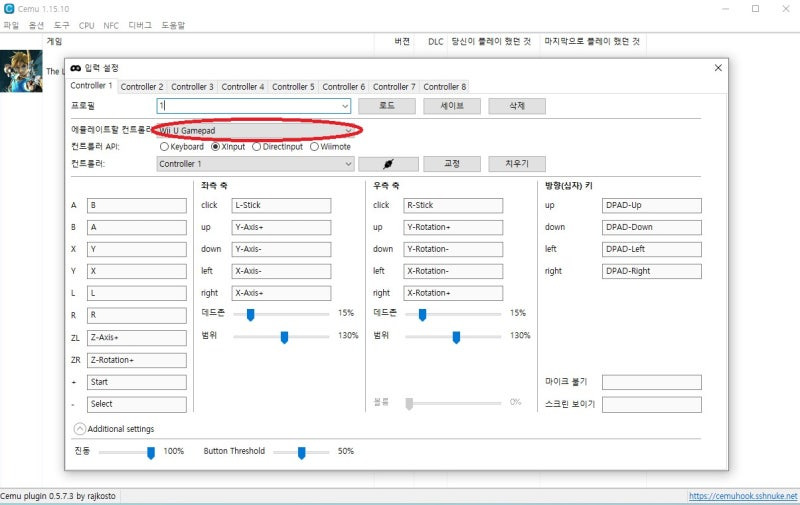Click the Y-Rotation+ right stick up field
The image size is (800, 505).
click(x=453, y=228)
